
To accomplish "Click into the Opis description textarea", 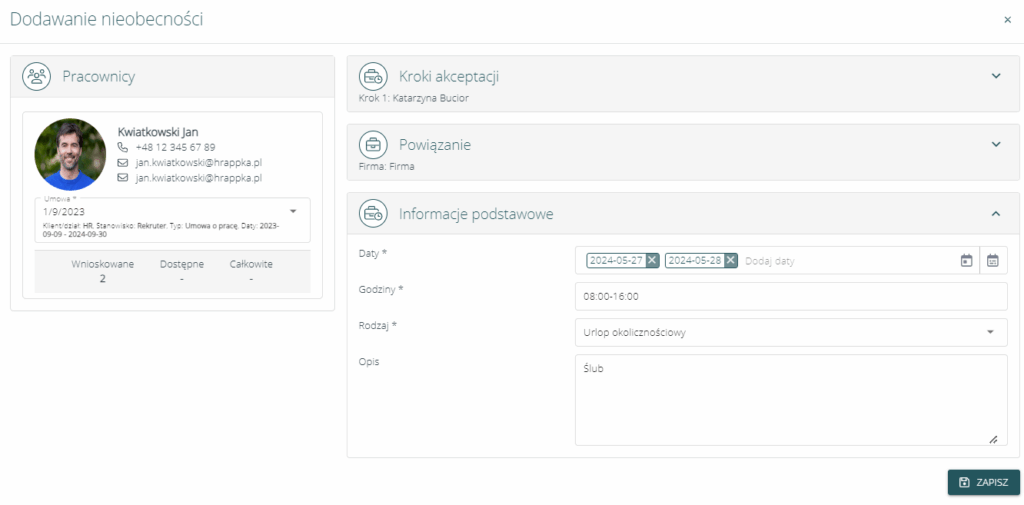I will [792, 400].
